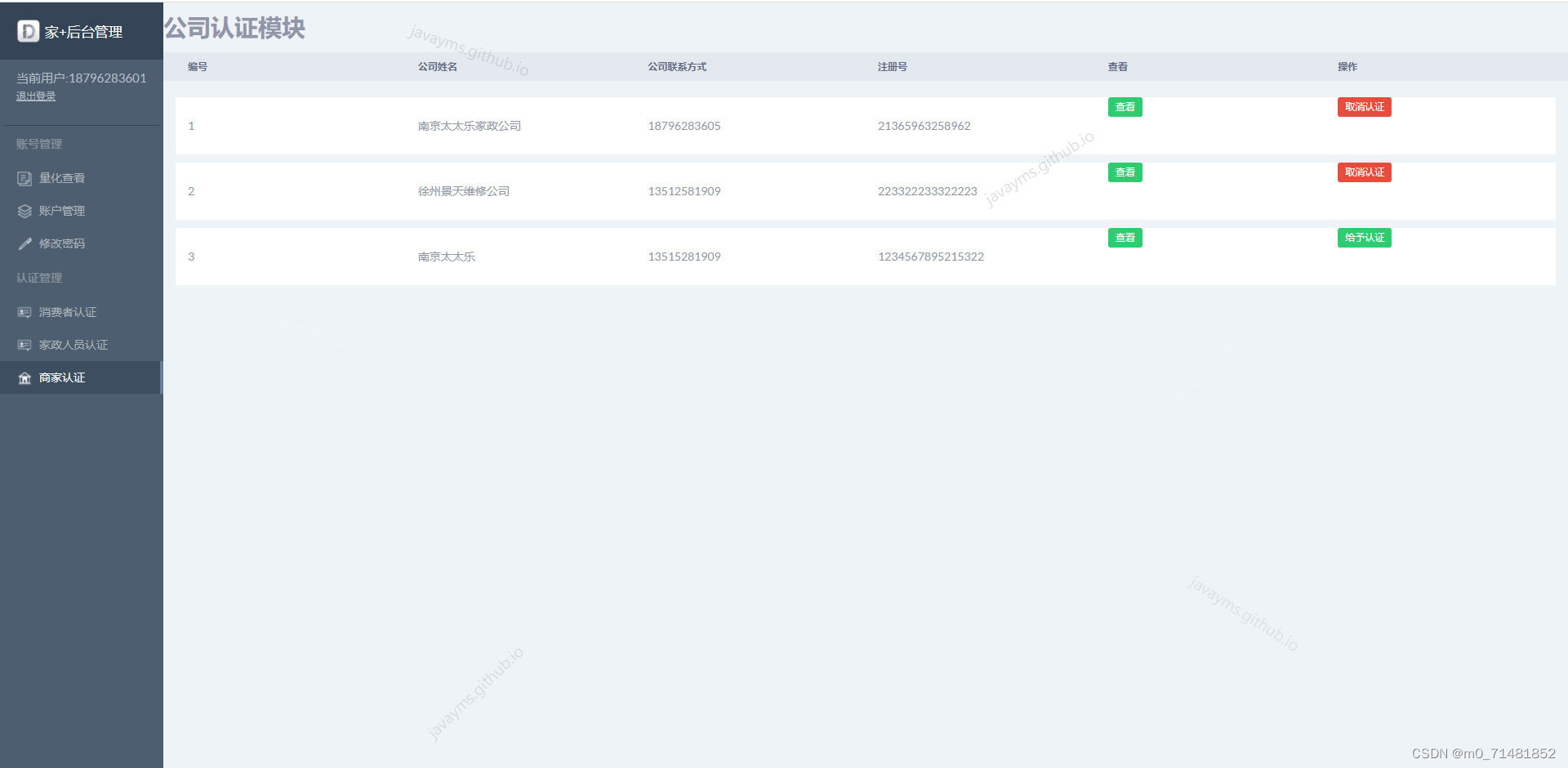Cancel certification for 徐州景天维修公司
Viewport: 1568px width, 768px height.
point(1364,172)
